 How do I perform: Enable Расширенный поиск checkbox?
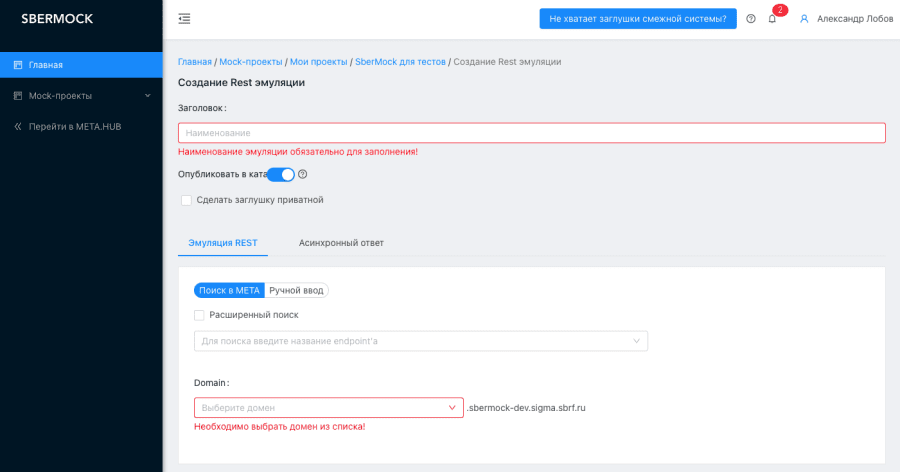tap(199, 315)
